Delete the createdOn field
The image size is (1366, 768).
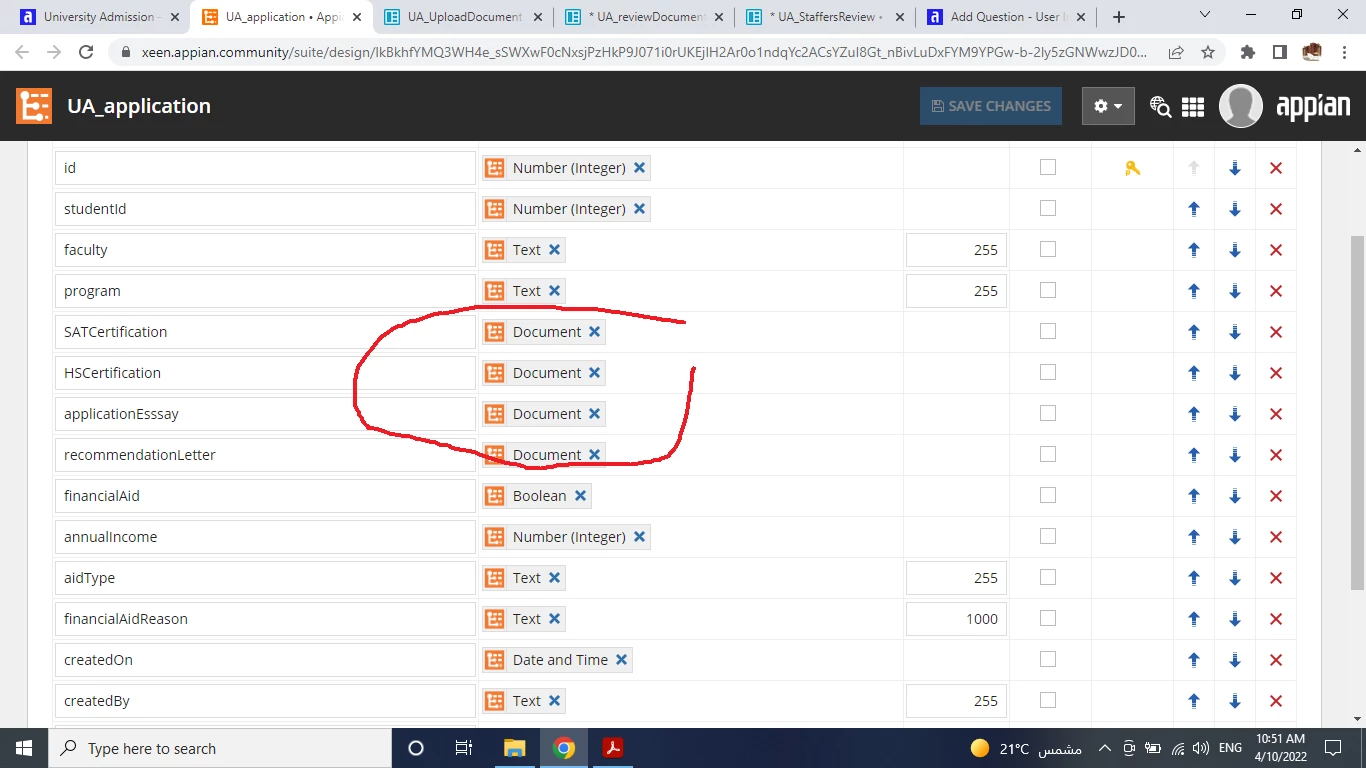click(1276, 660)
